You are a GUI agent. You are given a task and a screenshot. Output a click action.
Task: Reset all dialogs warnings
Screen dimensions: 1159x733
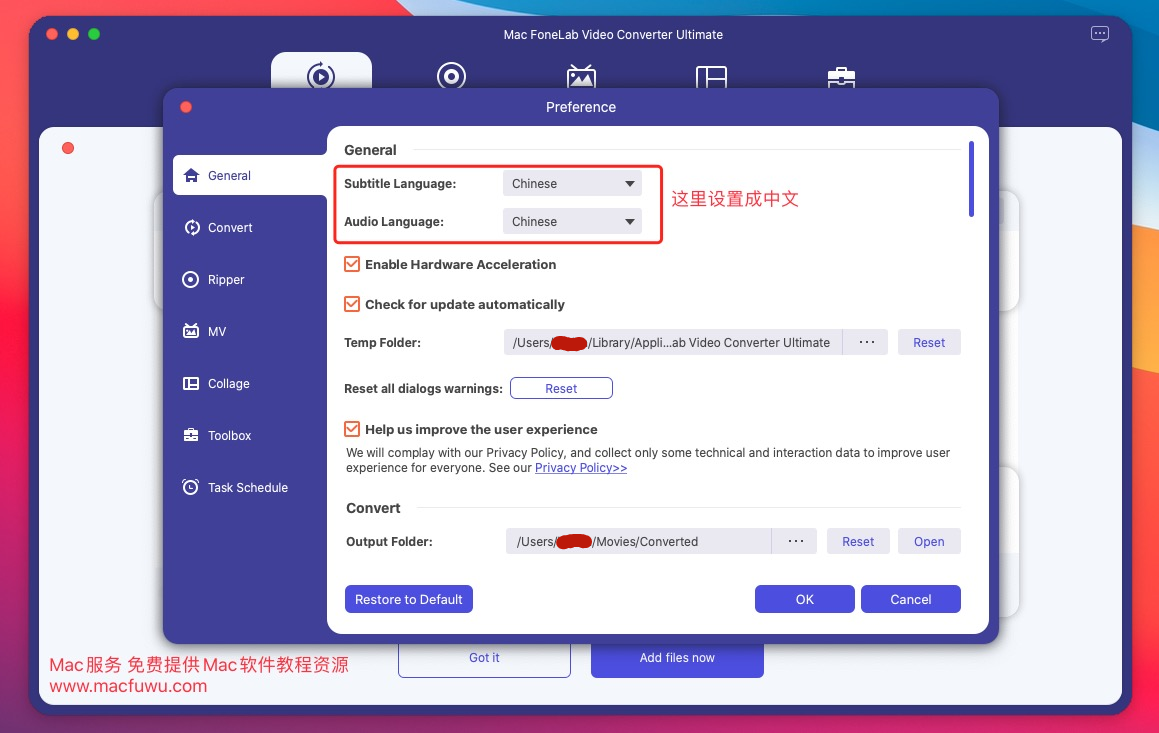coord(561,388)
